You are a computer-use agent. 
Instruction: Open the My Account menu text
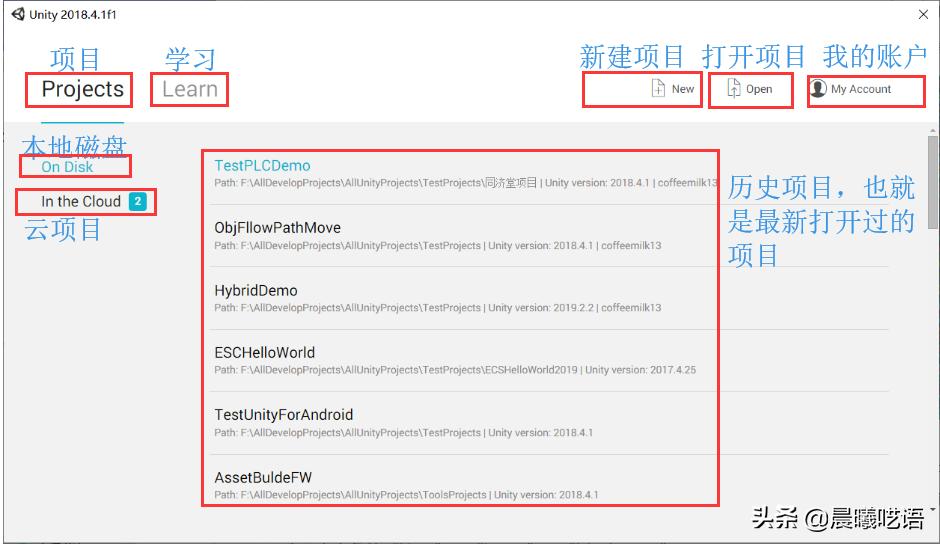pyautogui.click(x=861, y=89)
